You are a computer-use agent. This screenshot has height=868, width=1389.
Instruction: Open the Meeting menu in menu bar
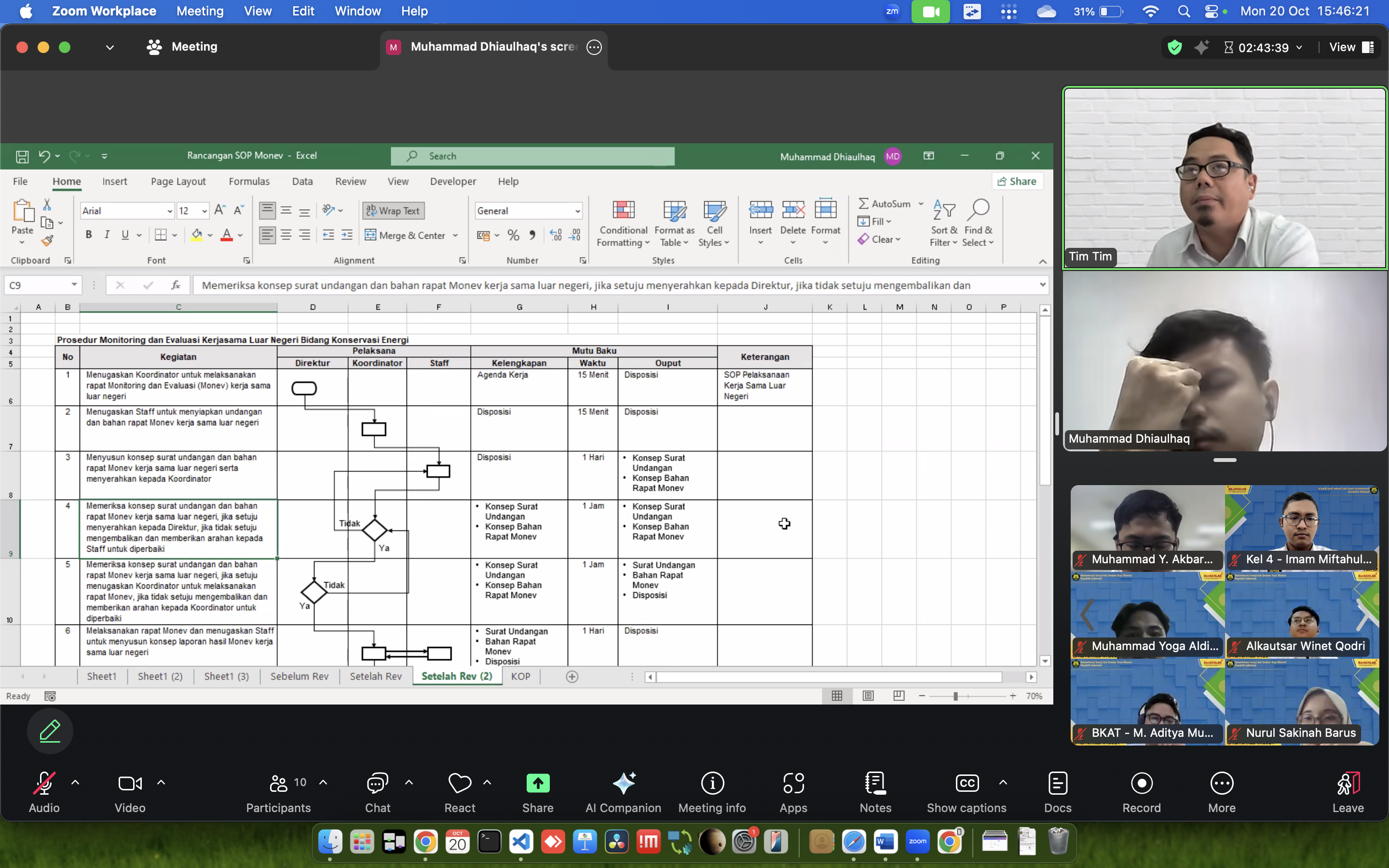coord(200,11)
